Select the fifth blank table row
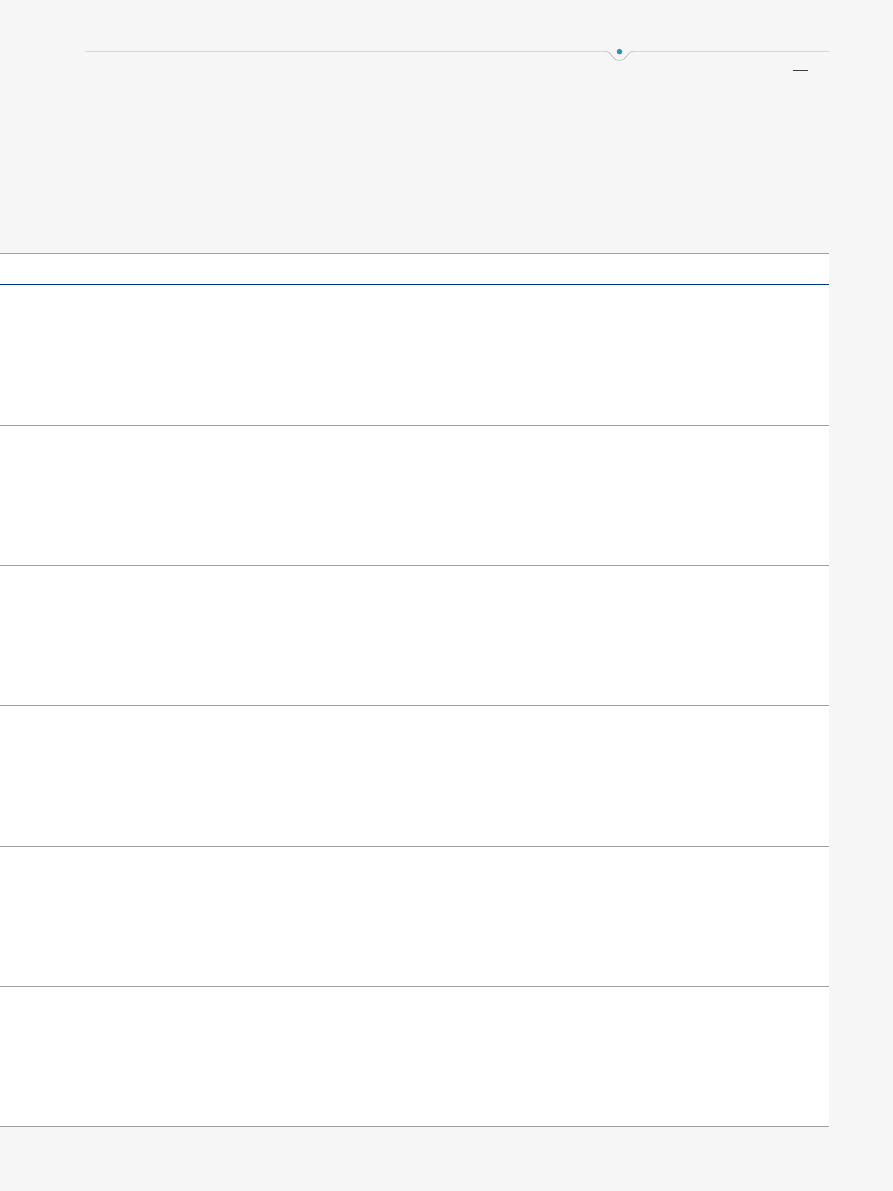893x1191 pixels. click(414, 916)
